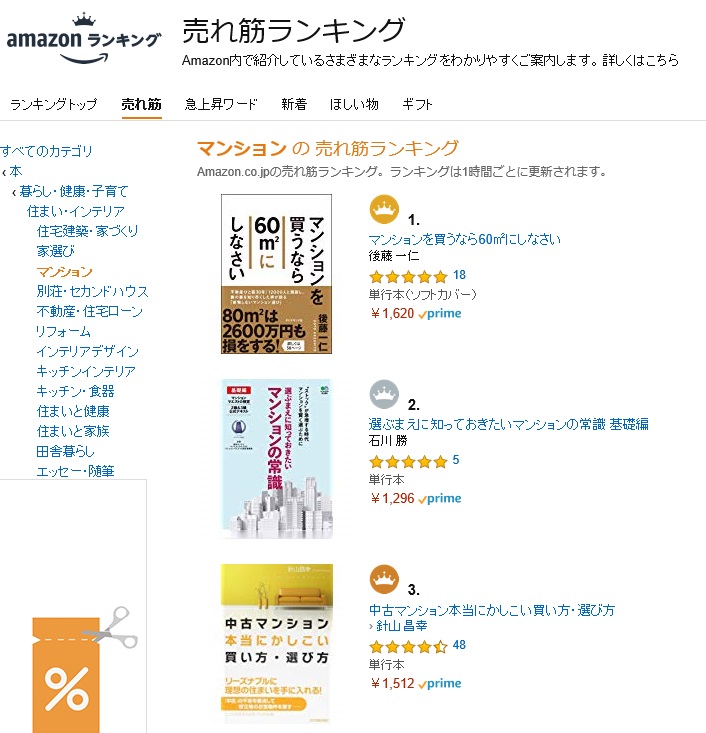Click the silver crown rank 2 badge
This screenshot has width=706, height=733.
point(384,394)
